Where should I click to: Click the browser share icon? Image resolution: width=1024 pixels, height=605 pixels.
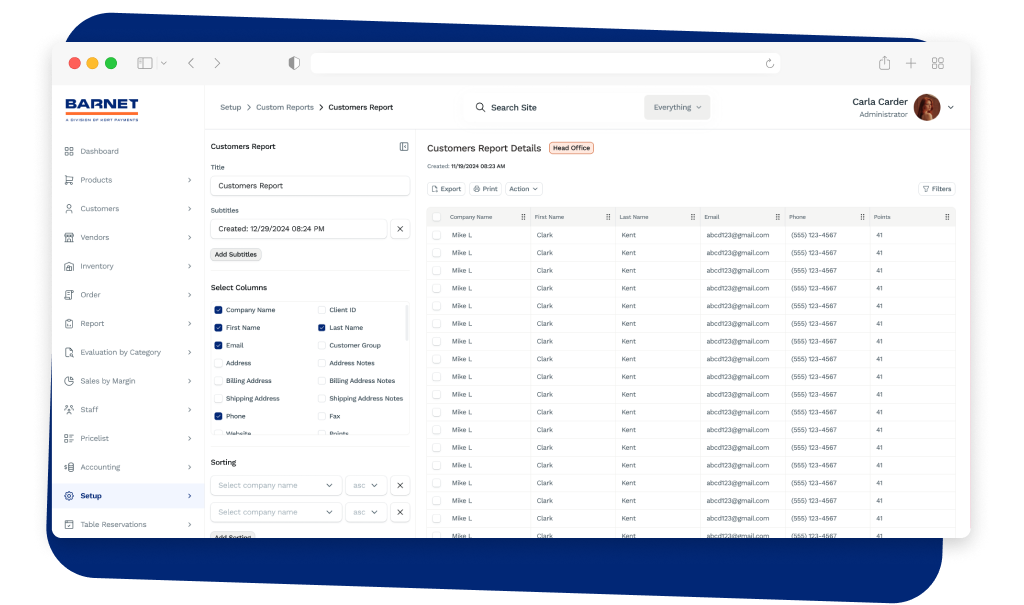(x=884, y=63)
